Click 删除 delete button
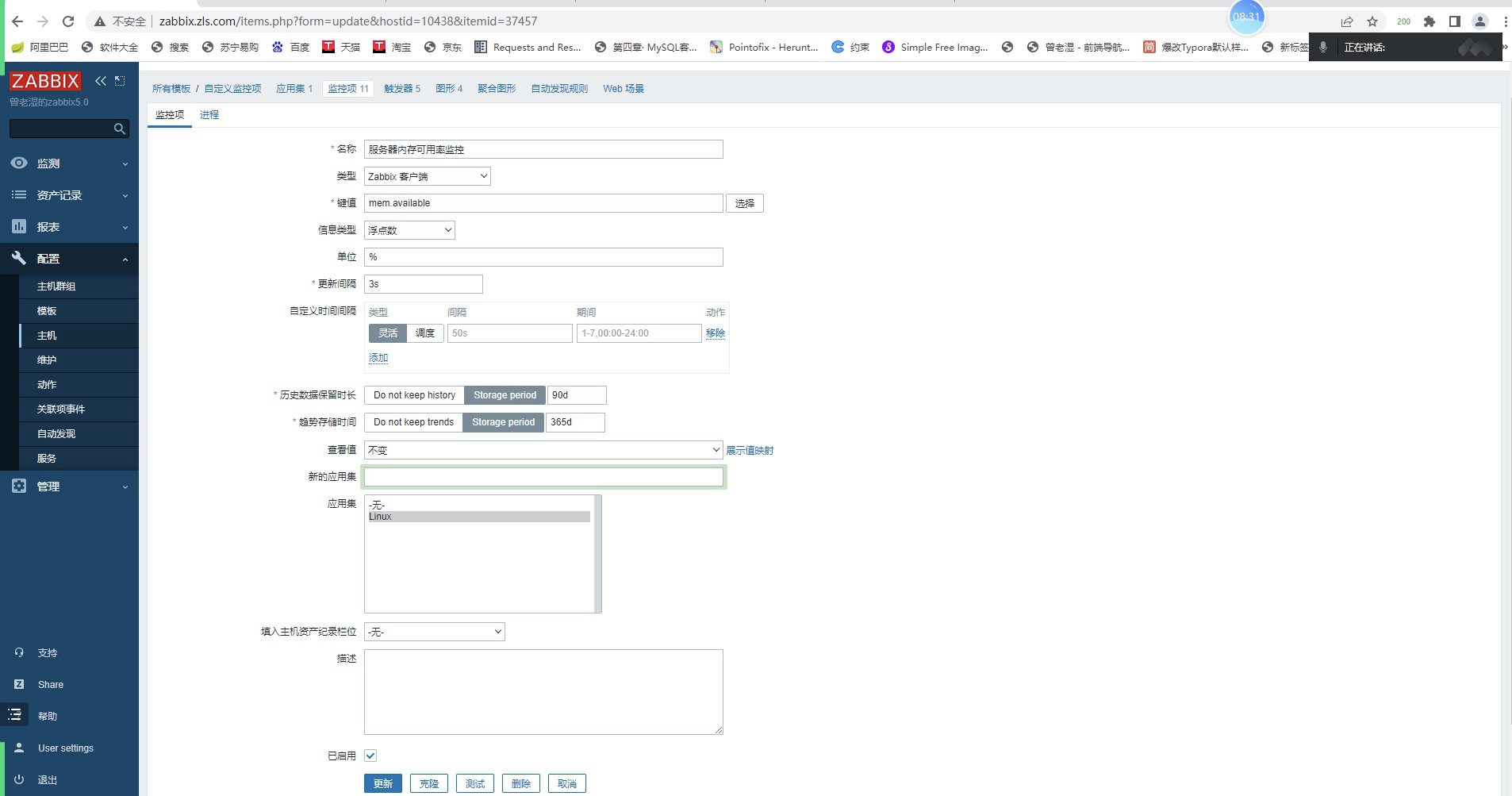 click(521, 783)
